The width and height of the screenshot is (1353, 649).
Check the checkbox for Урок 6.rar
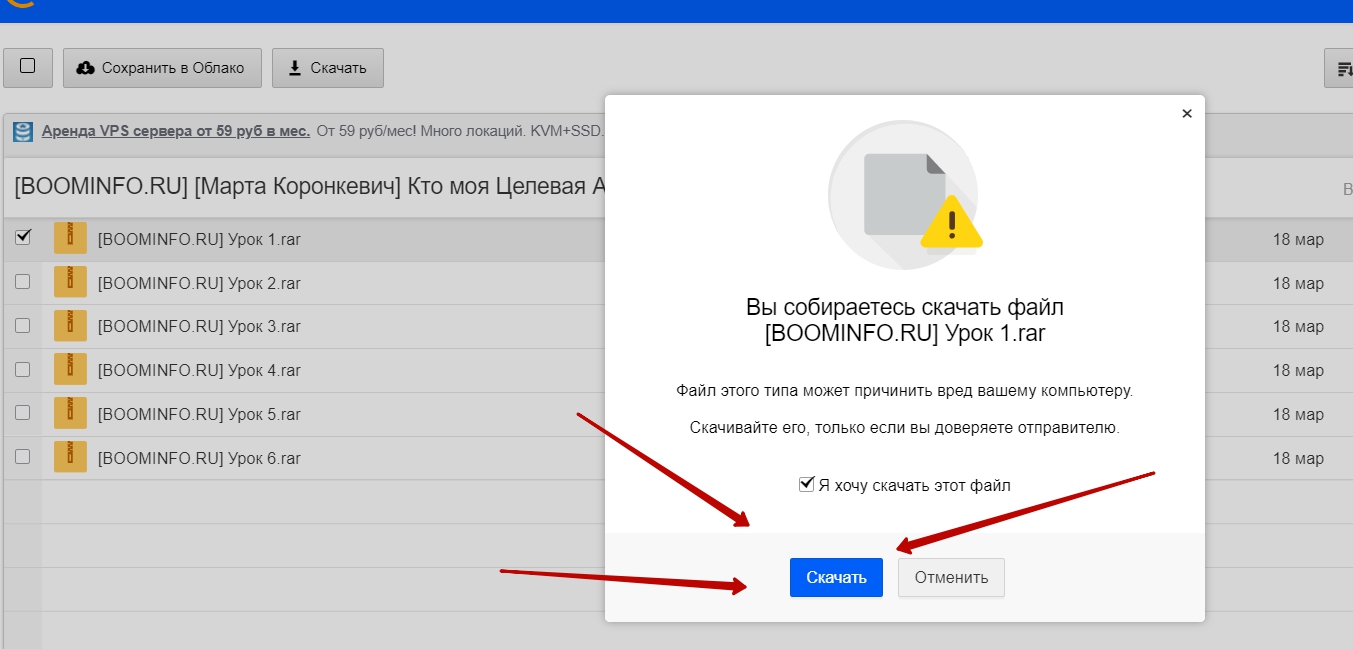23,457
